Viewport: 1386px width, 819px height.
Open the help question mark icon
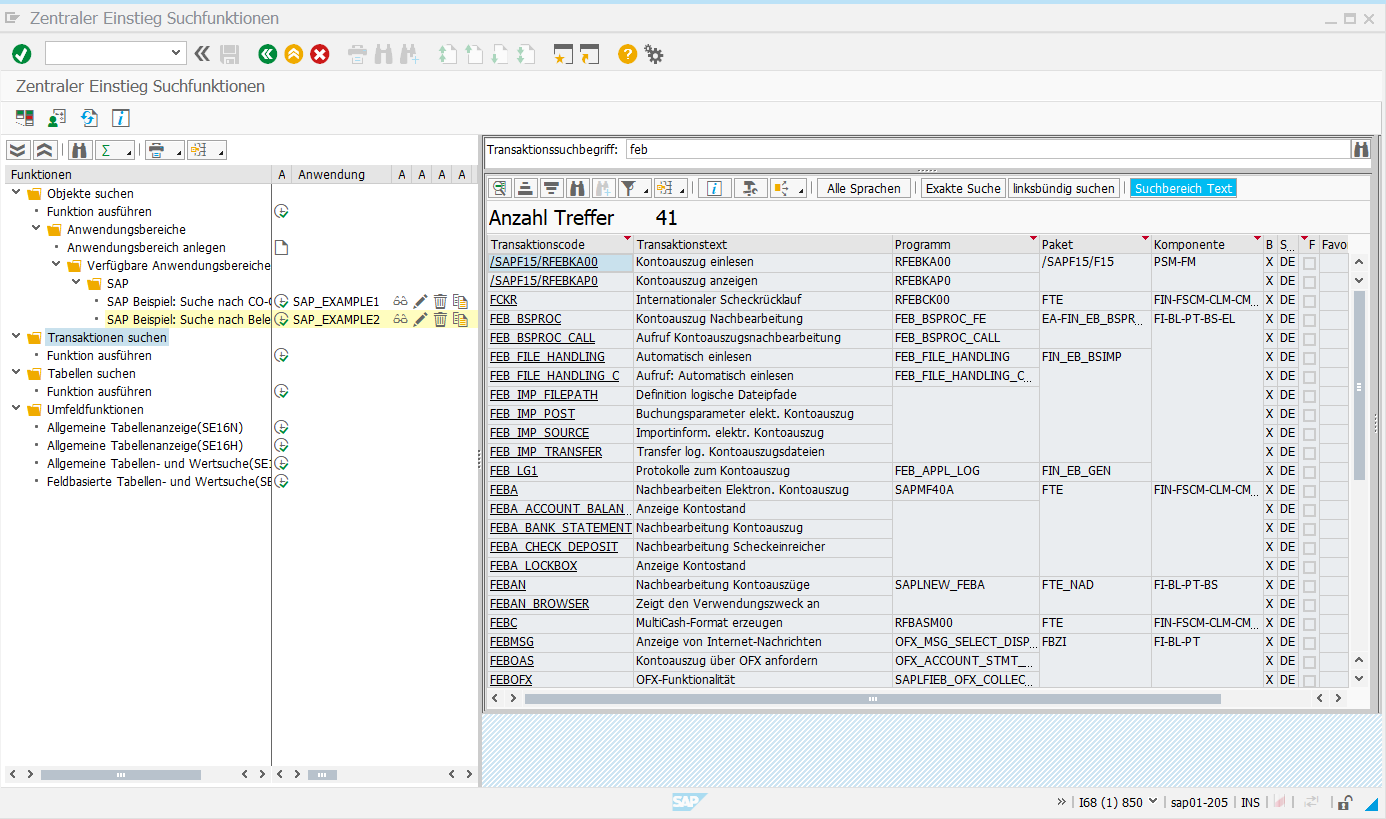627,54
